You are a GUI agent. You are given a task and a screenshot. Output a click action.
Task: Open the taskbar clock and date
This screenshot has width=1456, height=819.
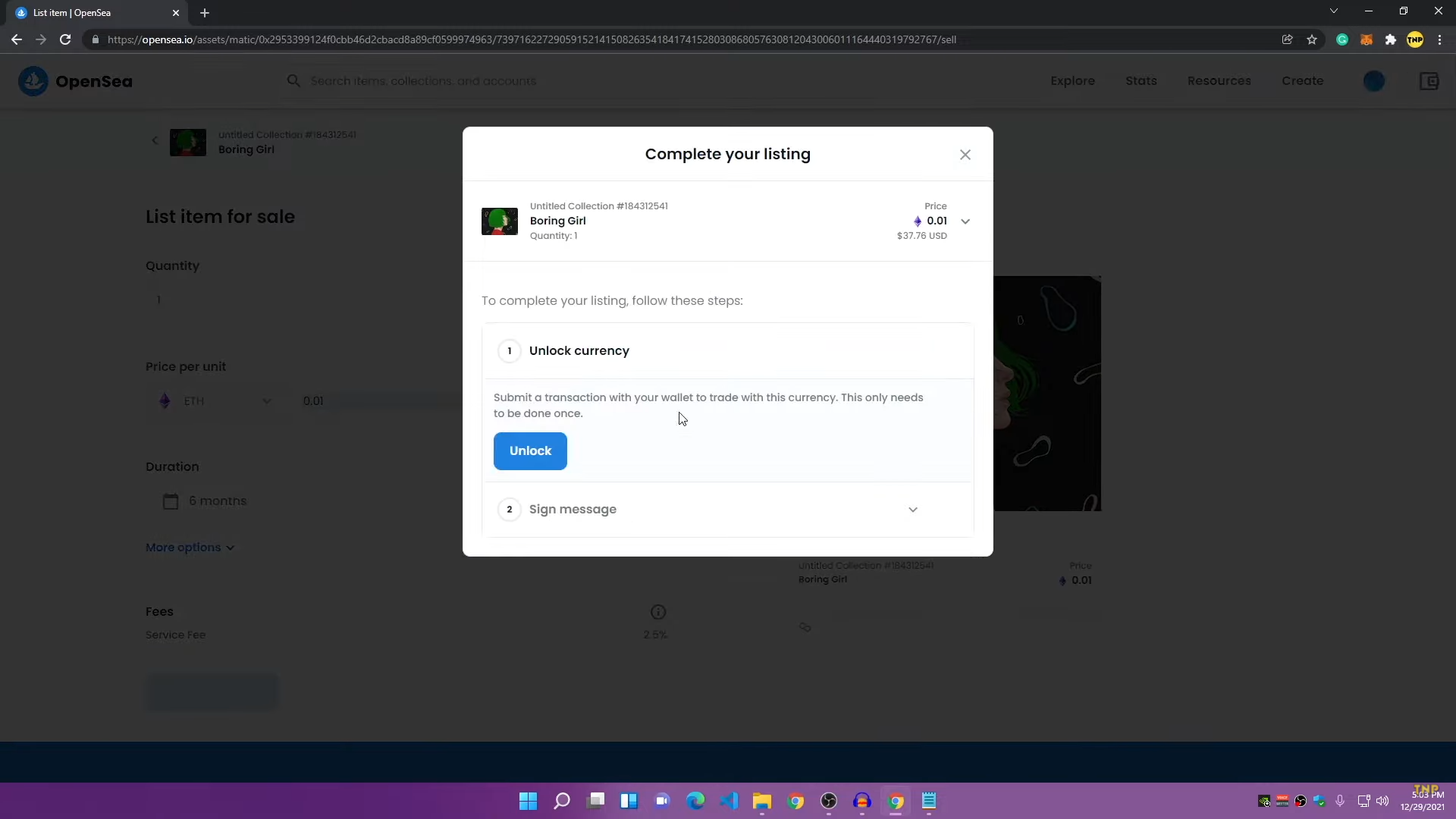click(1423, 801)
